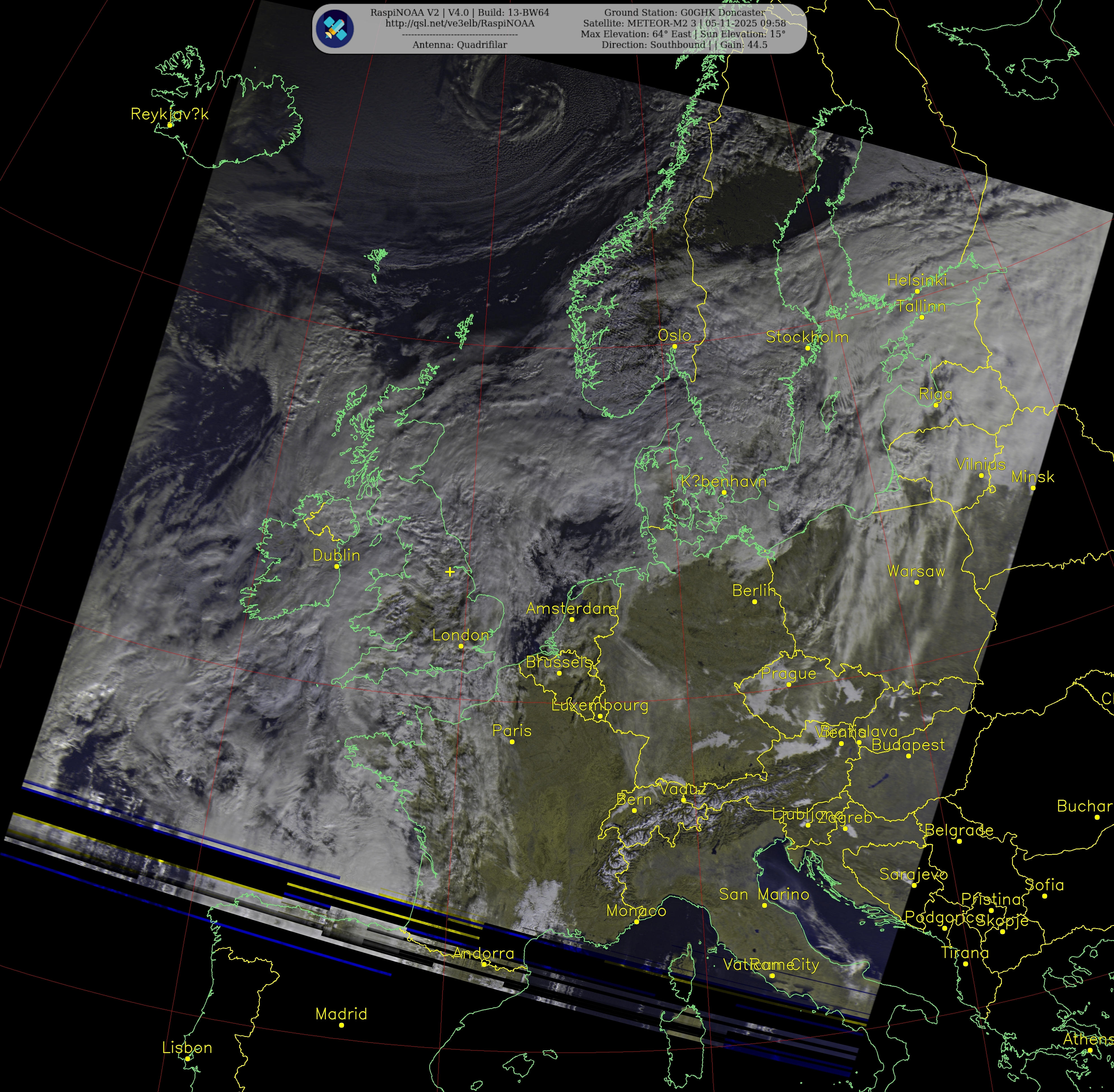Click the Lisbon city marker dot
This screenshot has height=1092, width=1114.
(188, 1059)
